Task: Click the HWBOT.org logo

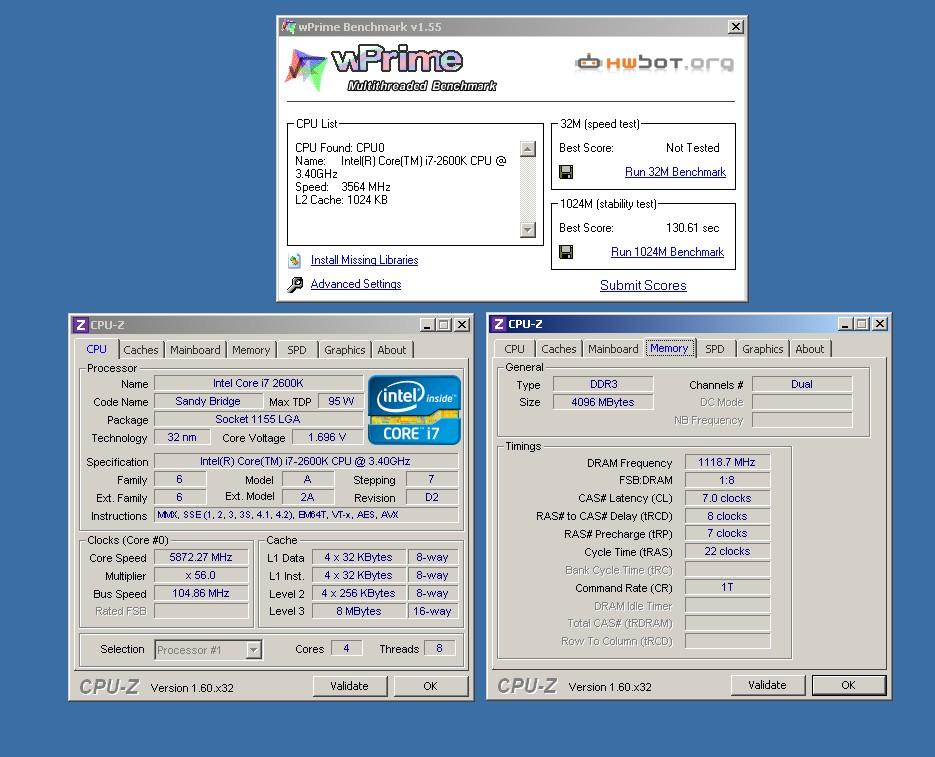Action: pos(654,62)
